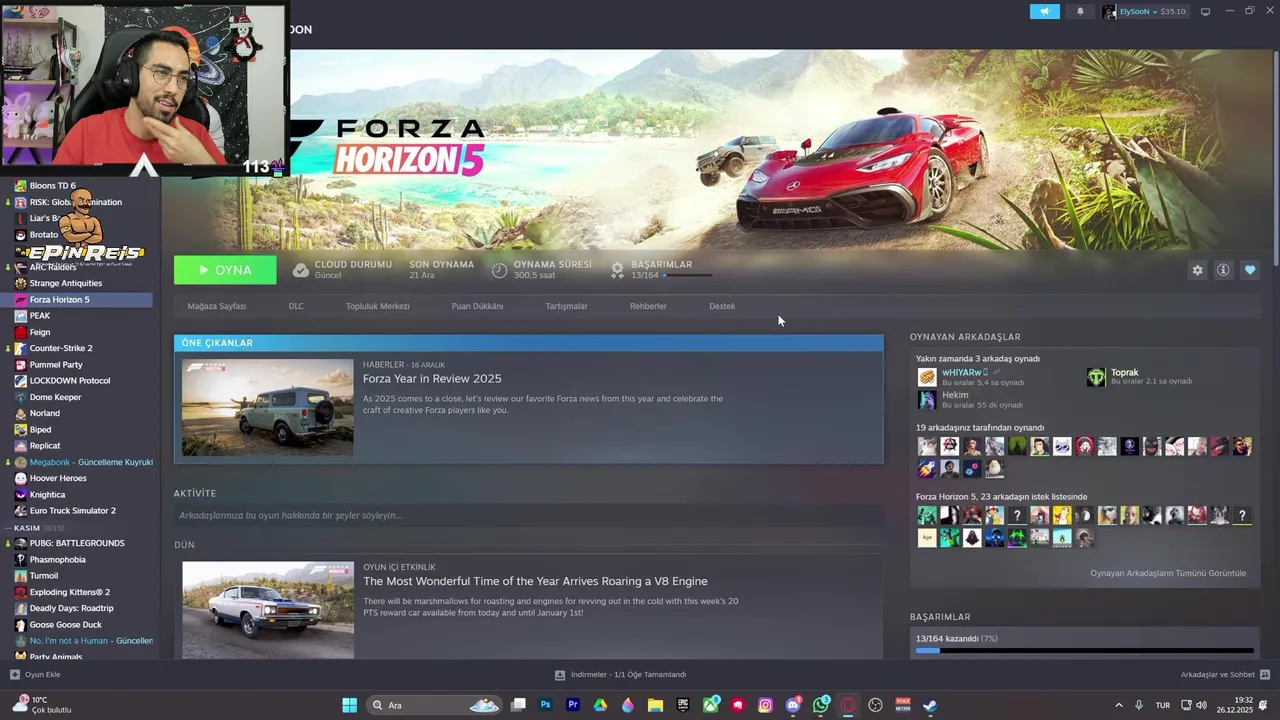Open Tartışmalar tab

click(566, 306)
